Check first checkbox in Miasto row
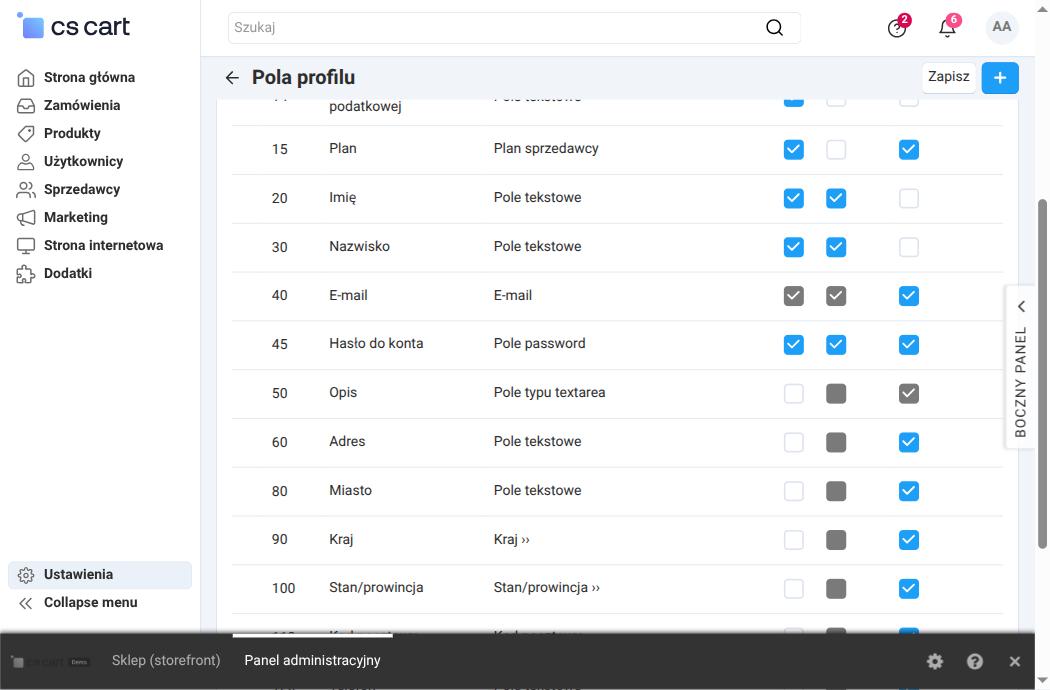The width and height of the screenshot is (1050, 690). pos(794,491)
